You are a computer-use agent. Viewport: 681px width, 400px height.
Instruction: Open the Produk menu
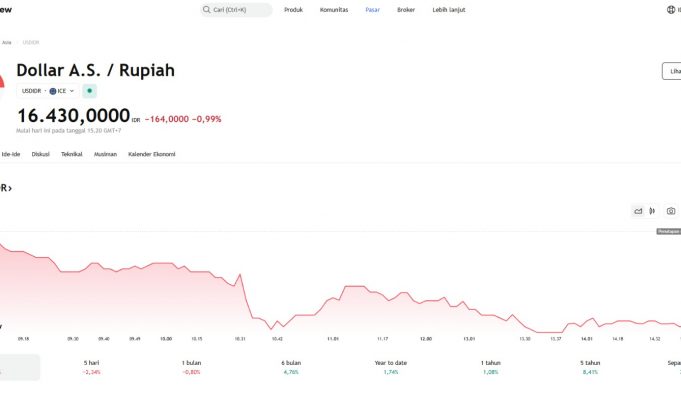pos(294,10)
